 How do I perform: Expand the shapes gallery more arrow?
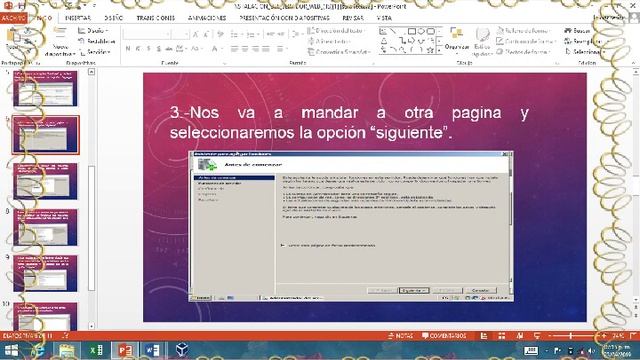coord(440,51)
